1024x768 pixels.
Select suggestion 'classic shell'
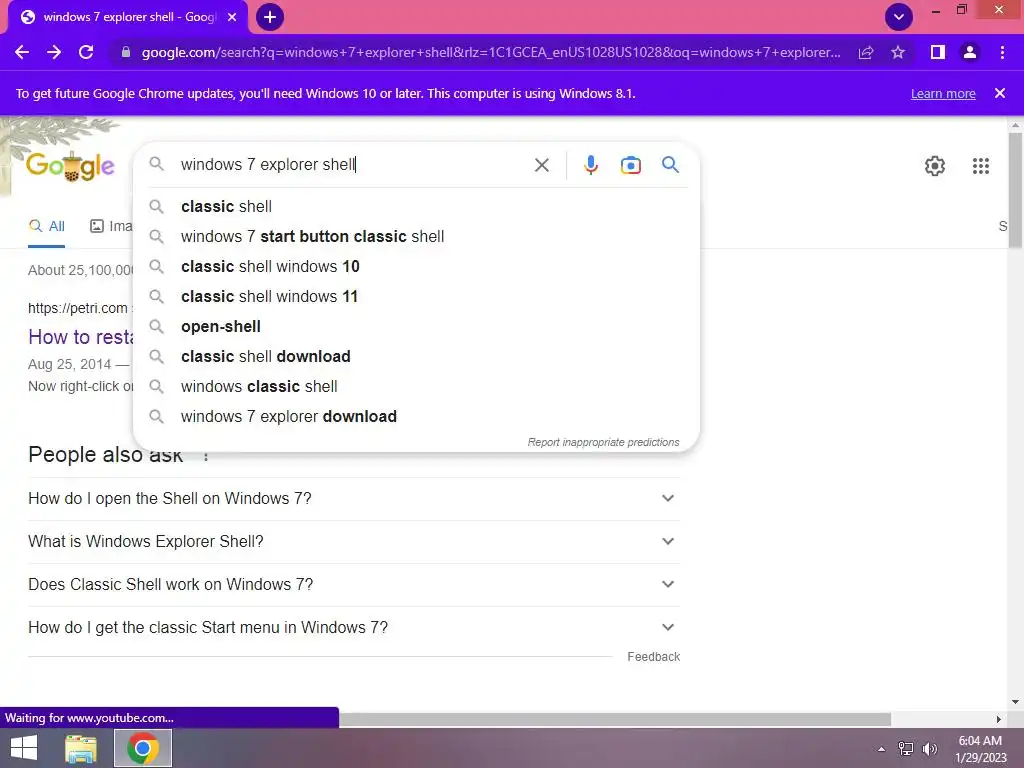pyautogui.click(x=416, y=206)
